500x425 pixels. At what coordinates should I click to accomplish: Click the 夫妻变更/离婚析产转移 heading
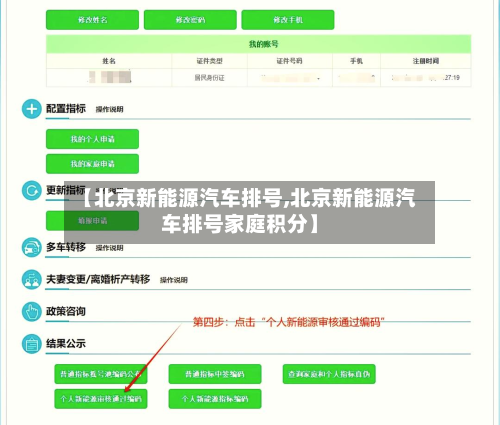98,279
